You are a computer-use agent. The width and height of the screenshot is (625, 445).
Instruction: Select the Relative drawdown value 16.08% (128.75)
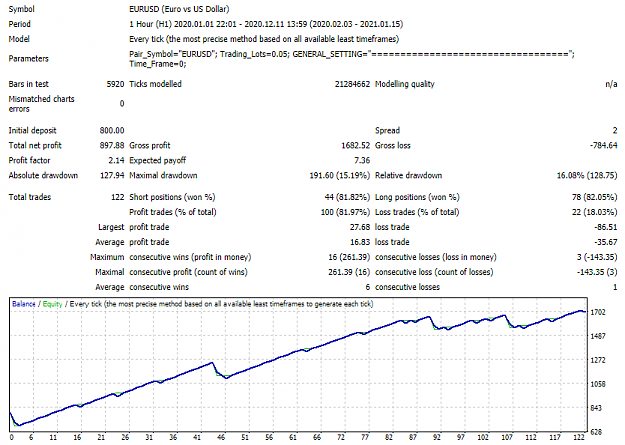(587, 175)
